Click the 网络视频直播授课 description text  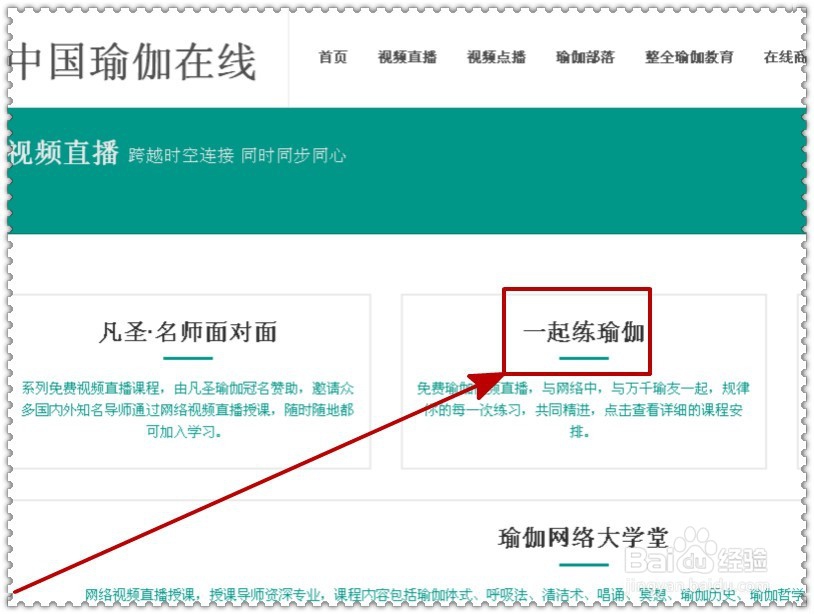(x=444, y=595)
